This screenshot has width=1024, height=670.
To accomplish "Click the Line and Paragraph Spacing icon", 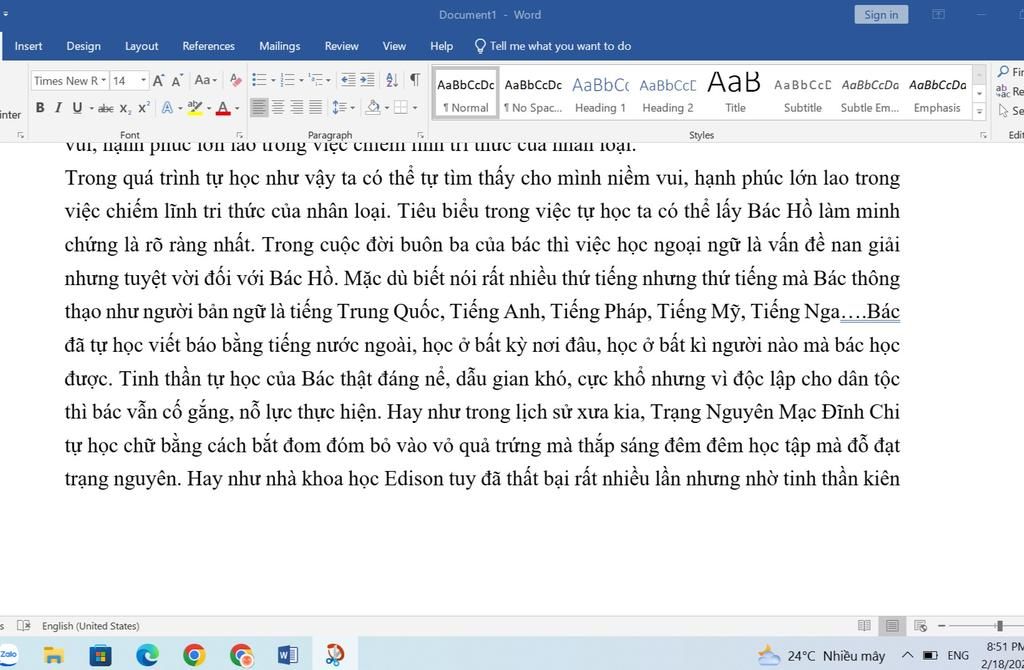I will tap(339, 107).
